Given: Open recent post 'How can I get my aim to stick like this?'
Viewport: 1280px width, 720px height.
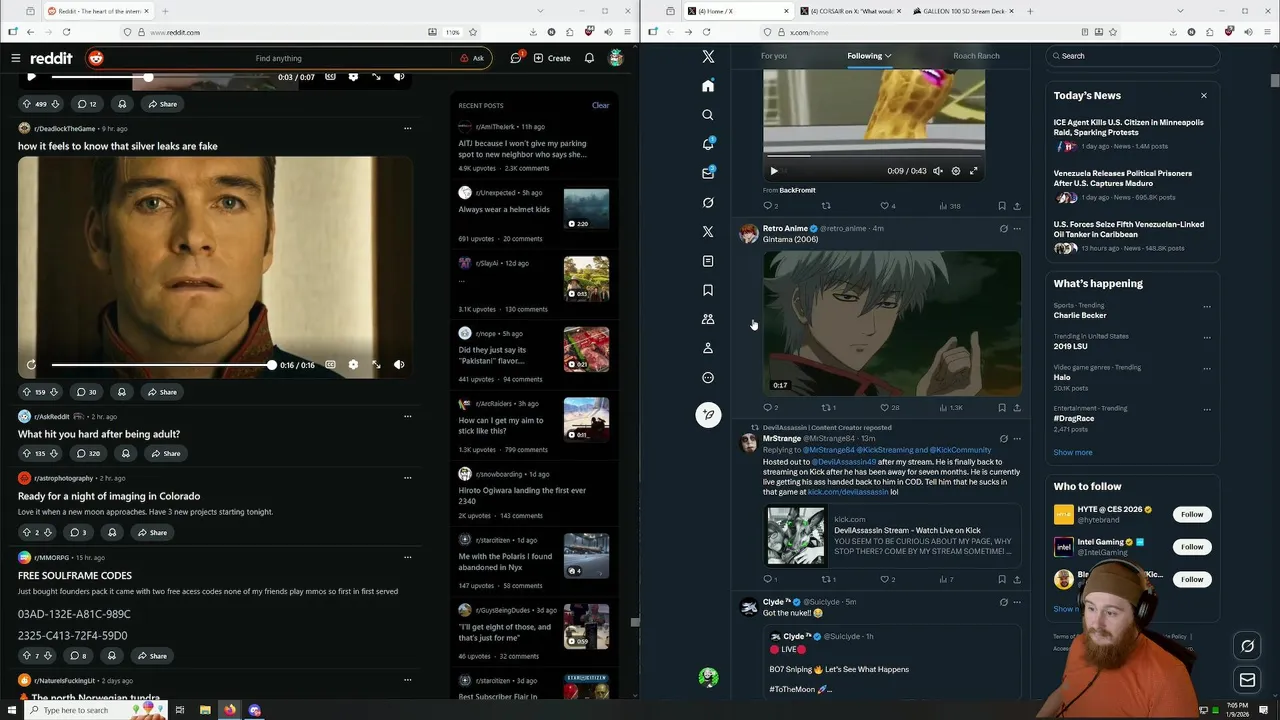Looking at the screenshot, I should click(501, 426).
